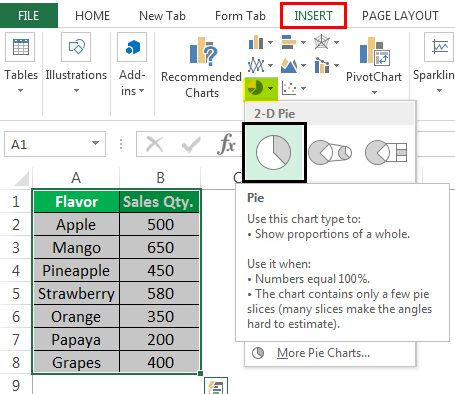Viewport: 455px width, 394px height.
Task: Click the Add-ins store icon
Action: [x=132, y=47]
